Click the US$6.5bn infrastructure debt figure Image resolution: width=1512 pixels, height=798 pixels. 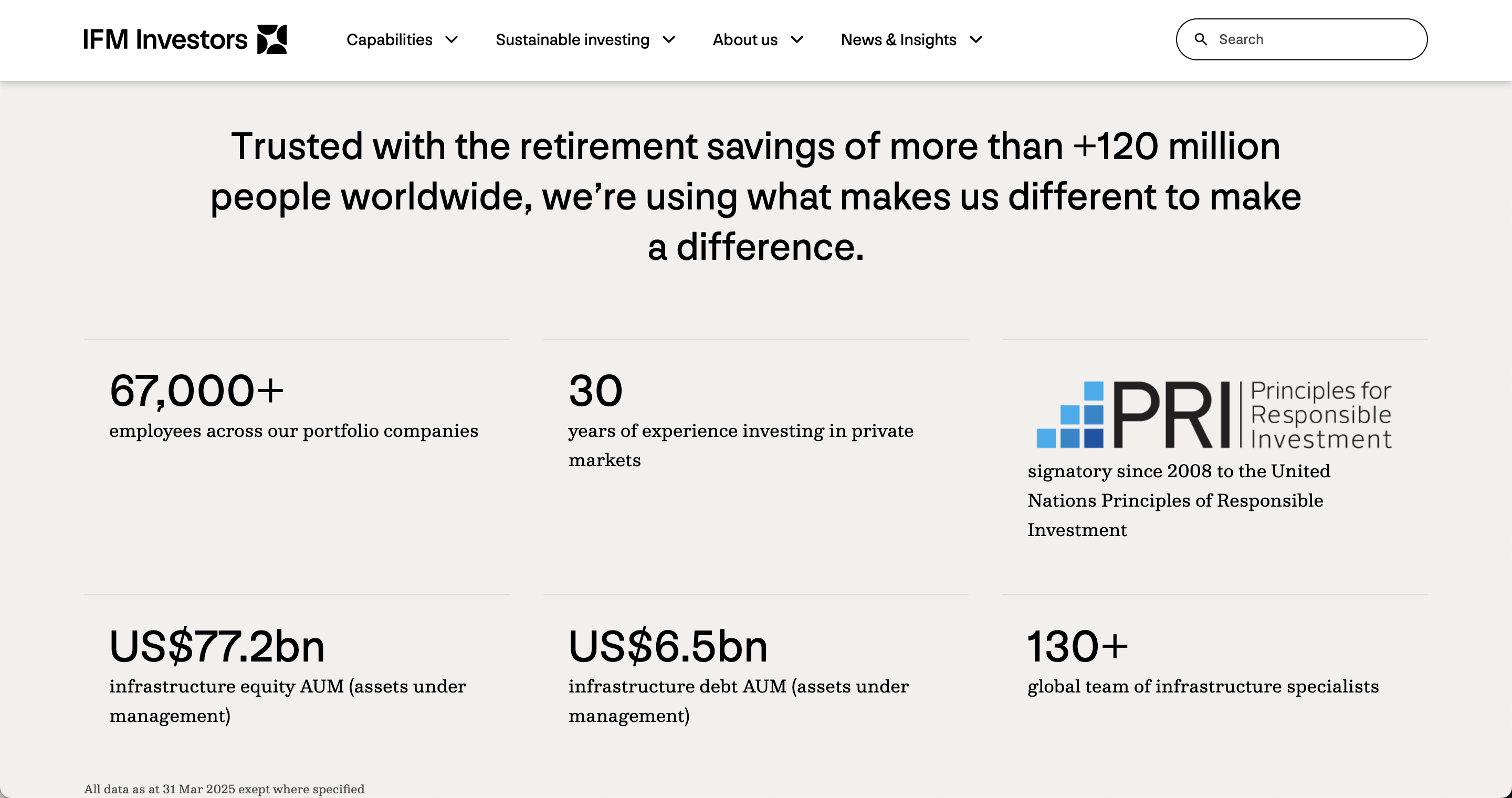click(667, 646)
